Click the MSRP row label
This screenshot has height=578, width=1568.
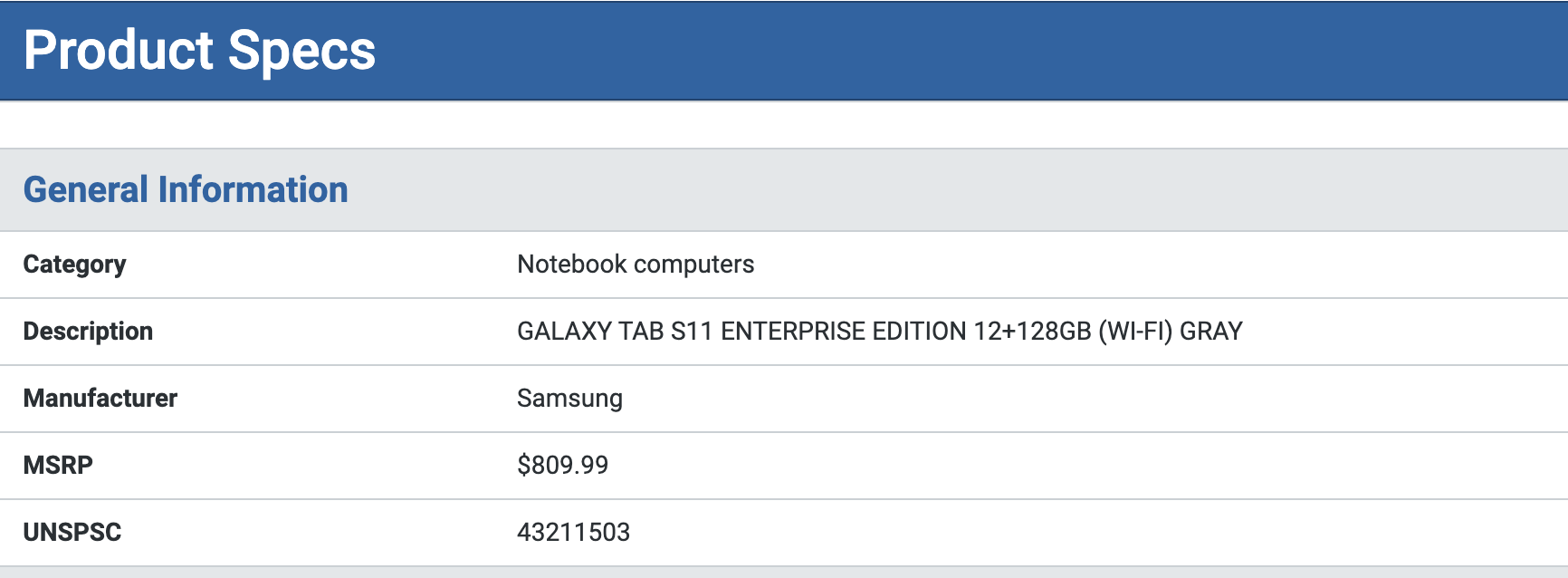click(x=58, y=466)
